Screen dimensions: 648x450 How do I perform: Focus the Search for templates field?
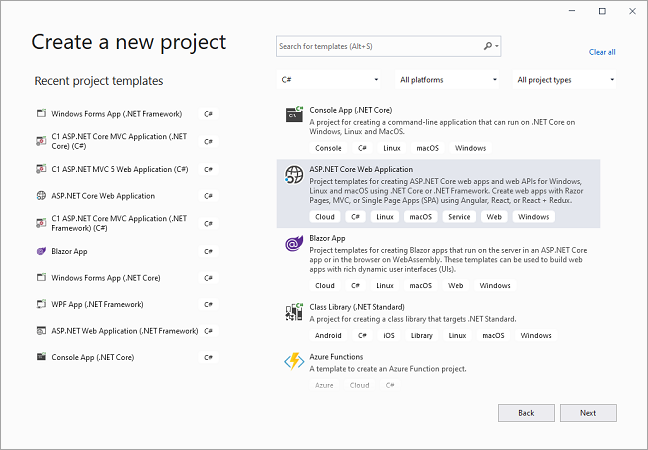(x=380, y=46)
